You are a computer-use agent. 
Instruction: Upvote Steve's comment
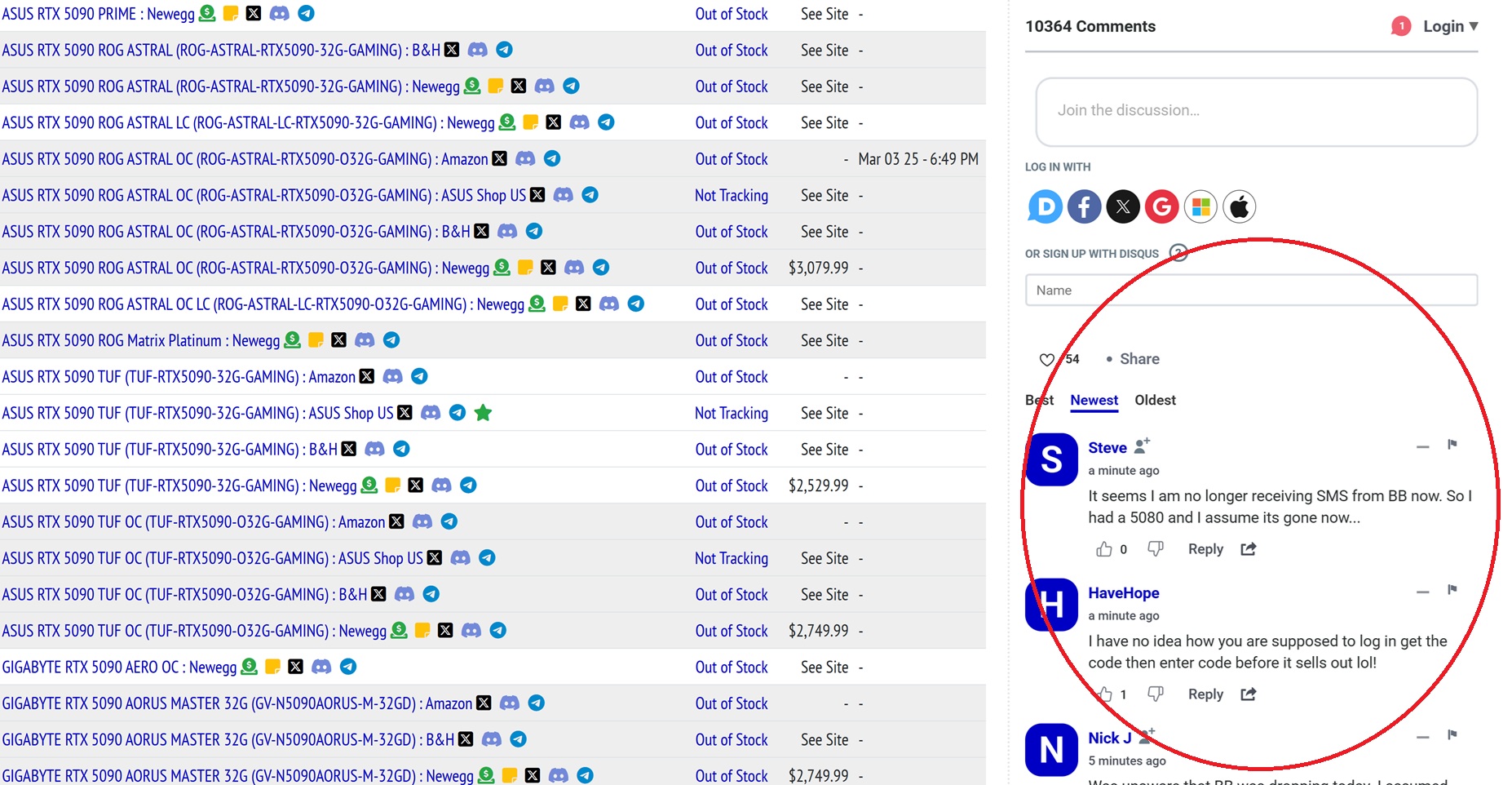coord(1103,549)
